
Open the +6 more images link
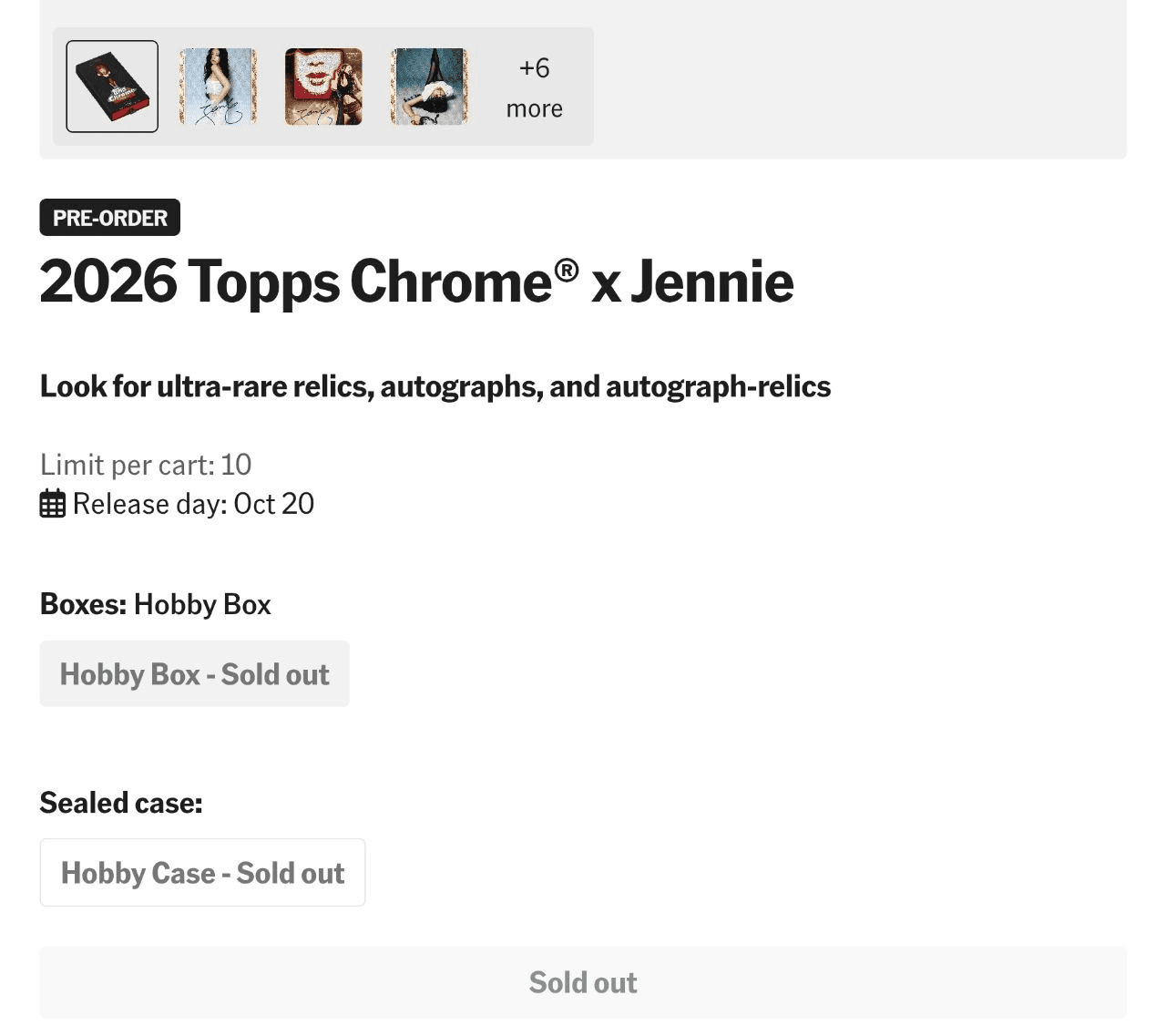(x=535, y=87)
